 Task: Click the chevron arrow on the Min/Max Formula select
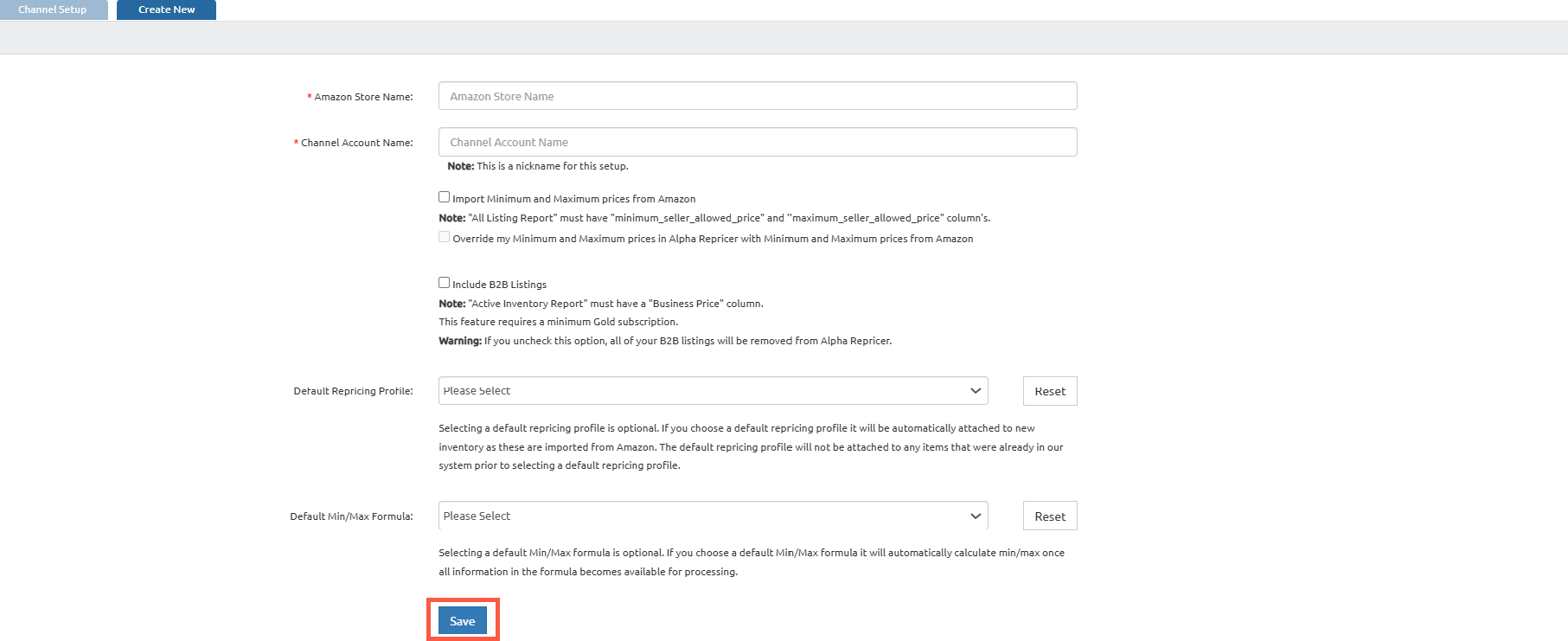click(976, 516)
